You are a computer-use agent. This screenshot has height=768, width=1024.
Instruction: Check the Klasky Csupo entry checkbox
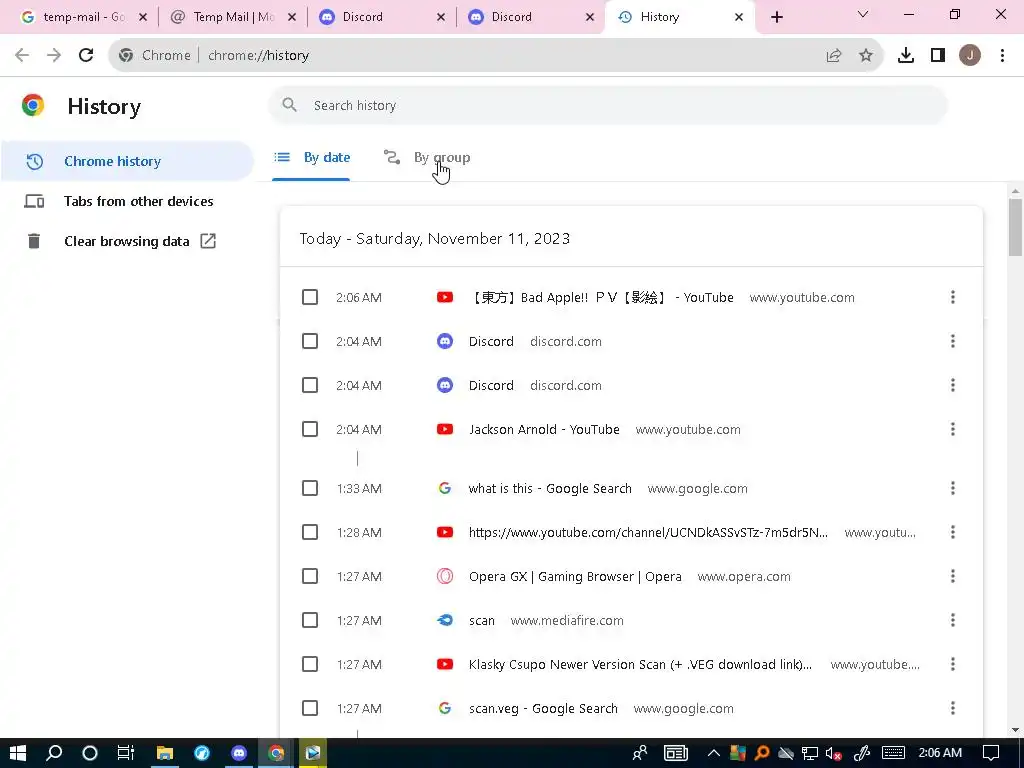[310, 664]
